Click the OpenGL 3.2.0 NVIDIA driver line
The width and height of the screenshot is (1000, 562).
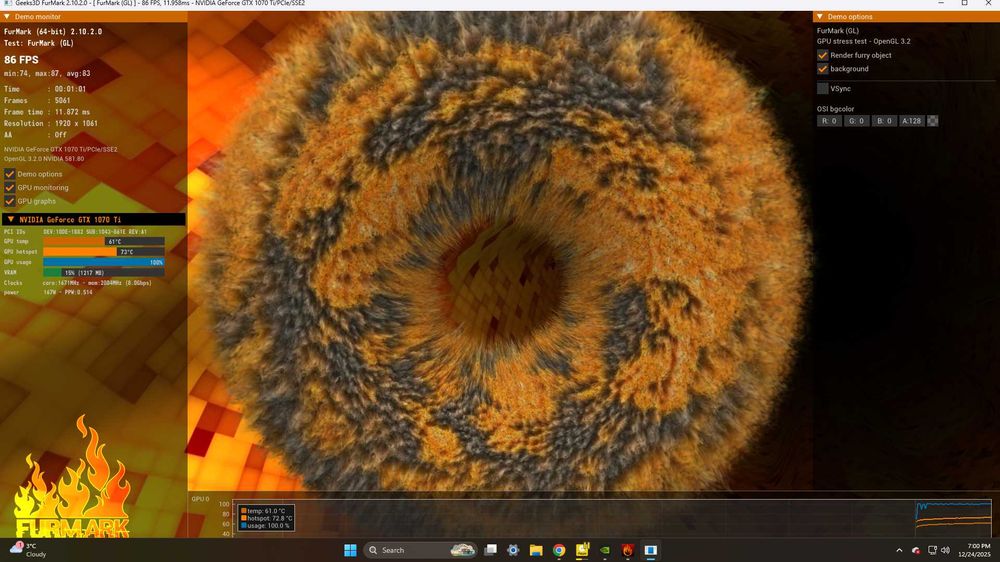click(44, 159)
